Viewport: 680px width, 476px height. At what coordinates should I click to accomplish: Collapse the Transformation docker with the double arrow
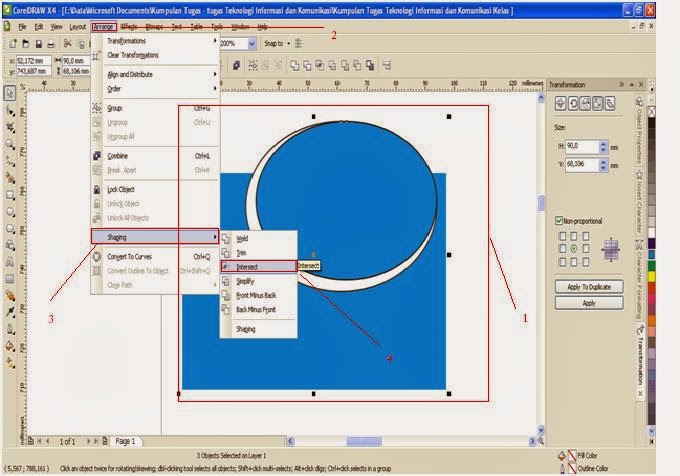pos(622,85)
